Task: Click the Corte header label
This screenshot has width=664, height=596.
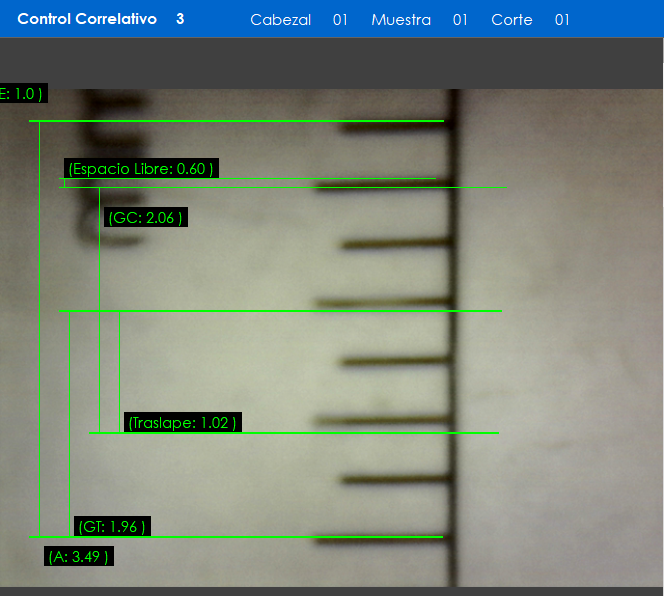Action: tap(512, 20)
